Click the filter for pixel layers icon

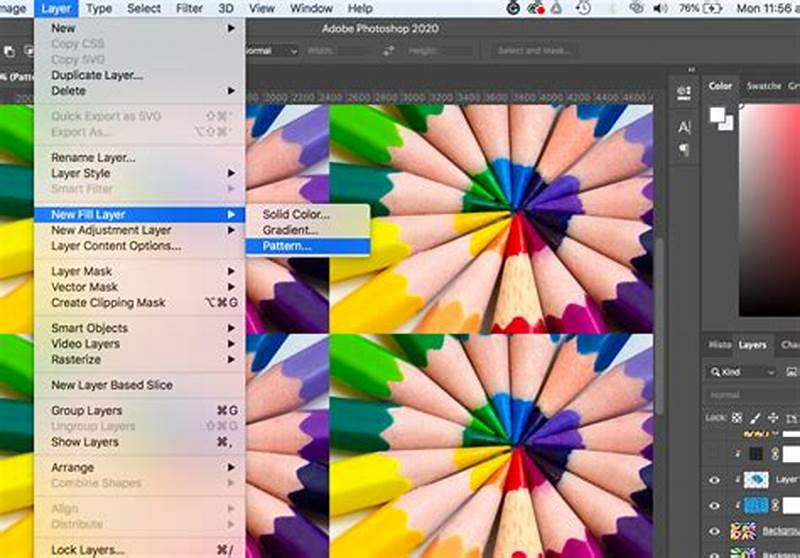tap(791, 372)
